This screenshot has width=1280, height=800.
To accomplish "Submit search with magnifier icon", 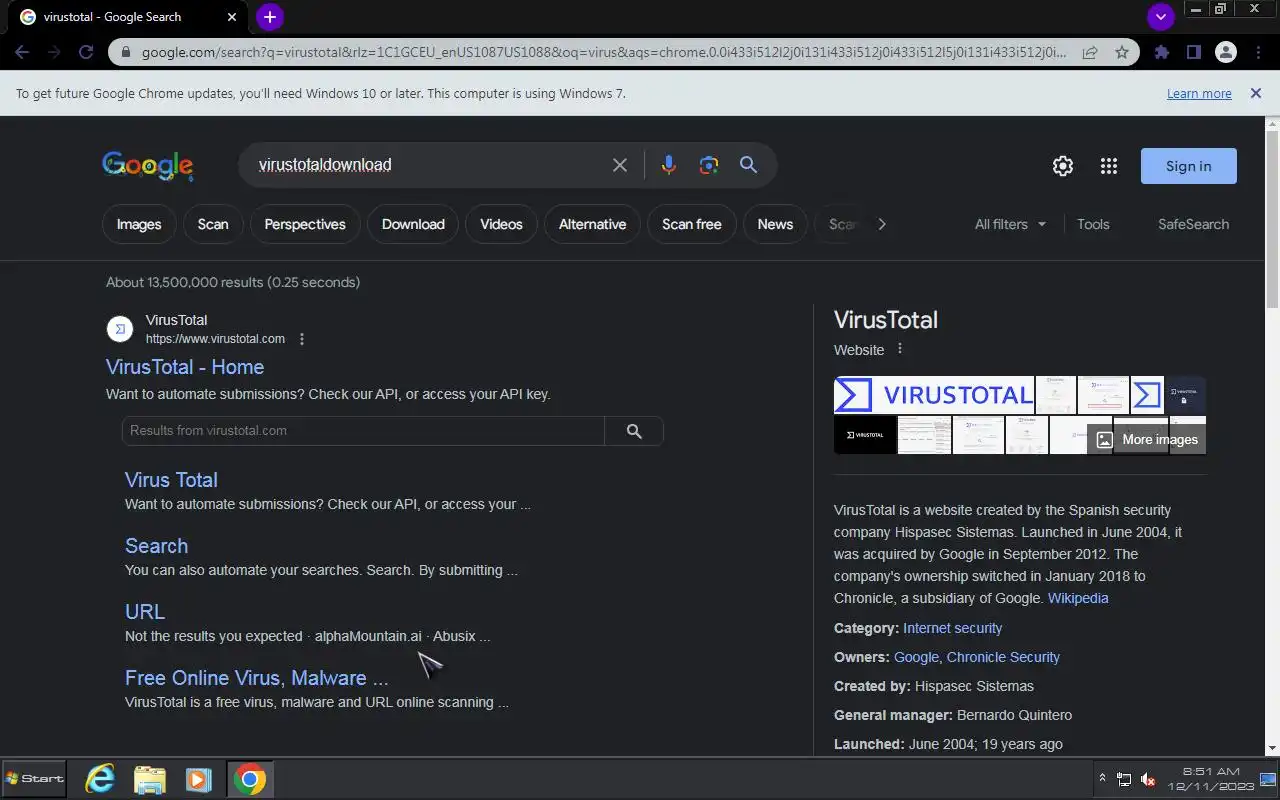I will click(x=748, y=165).
